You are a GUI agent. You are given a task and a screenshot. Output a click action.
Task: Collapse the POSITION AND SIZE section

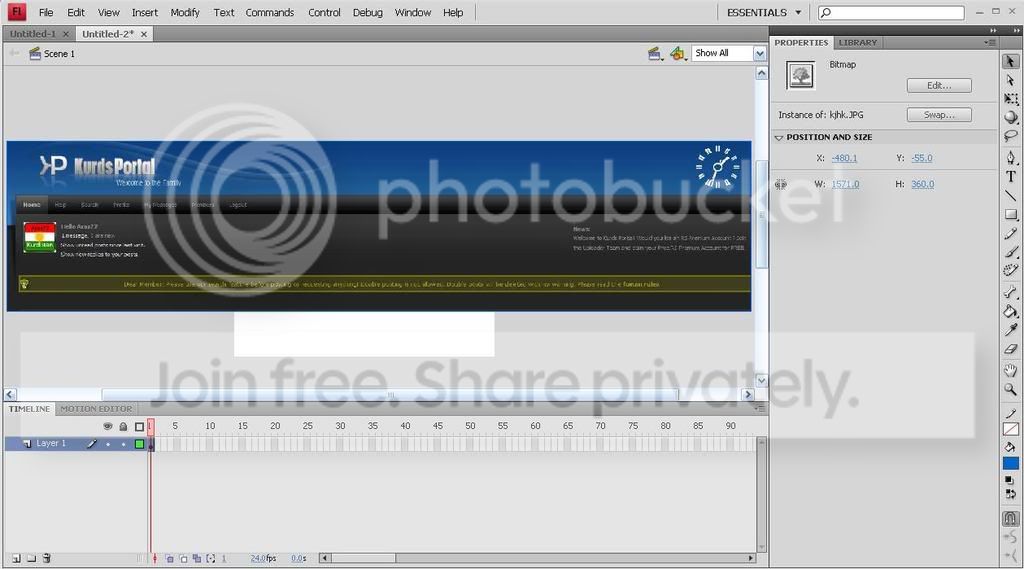778,138
